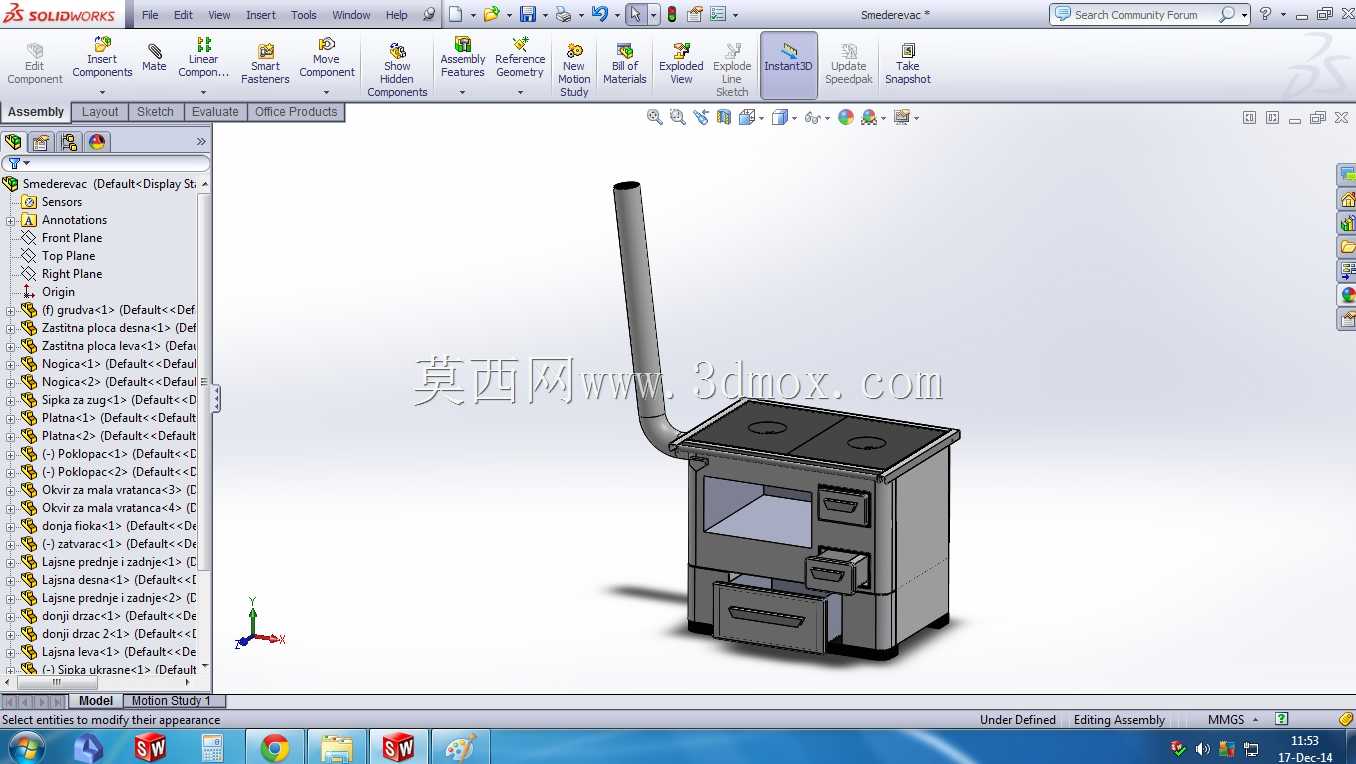Click the Help question mark button
1356x764 pixels.
click(x=1266, y=14)
